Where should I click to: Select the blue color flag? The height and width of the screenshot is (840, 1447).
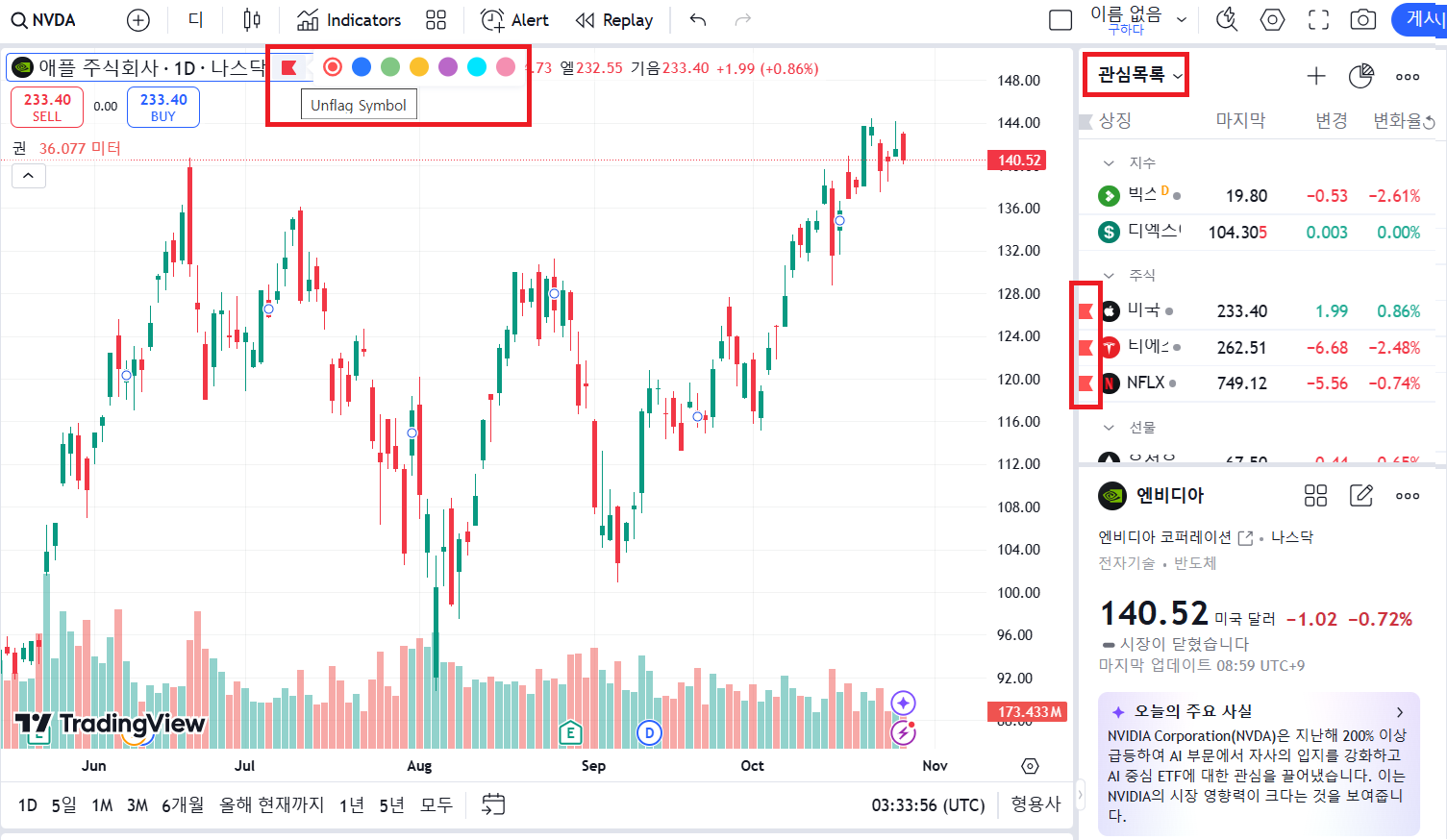point(362,66)
